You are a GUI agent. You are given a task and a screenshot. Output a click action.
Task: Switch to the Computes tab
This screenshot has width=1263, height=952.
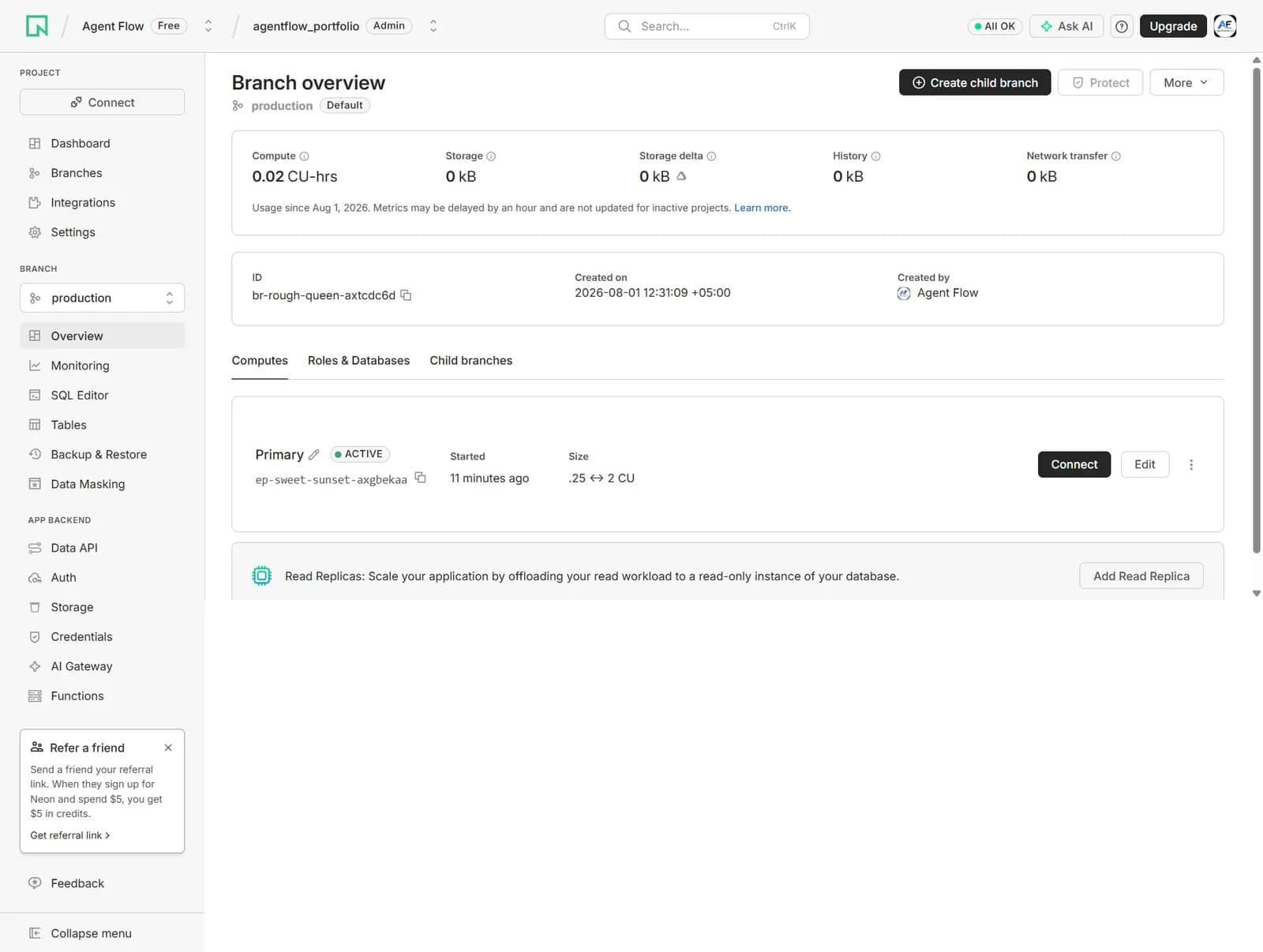260,361
